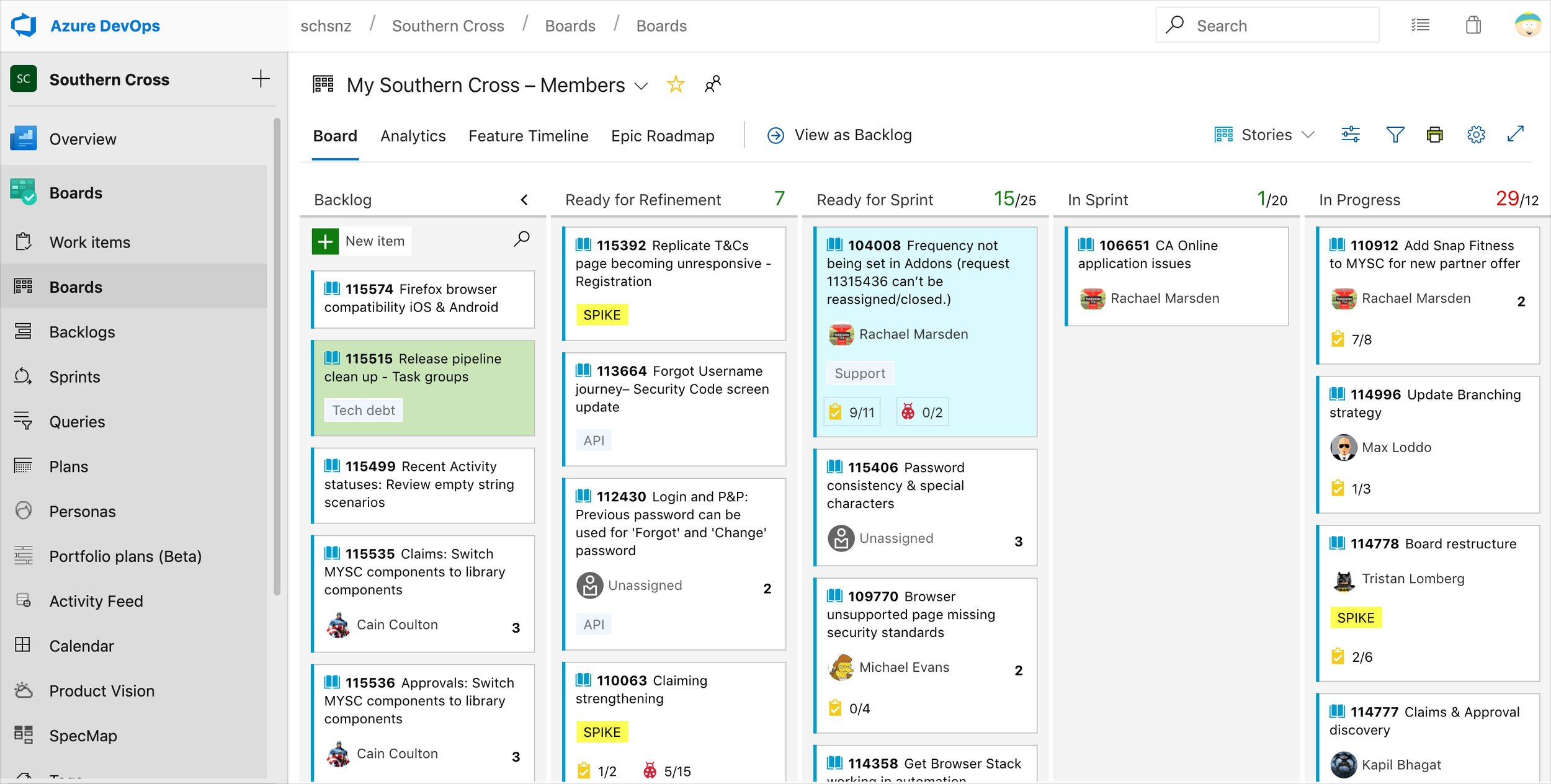Click the left sidebar vertical scrollbar
This screenshot has height=784, width=1551.
click(277, 357)
